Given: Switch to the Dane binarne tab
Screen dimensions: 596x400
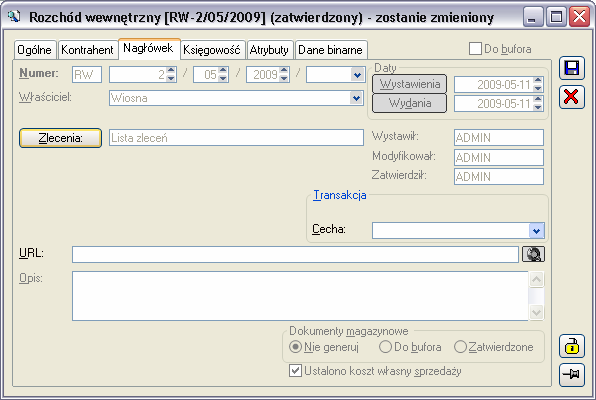Looking at the screenshot, I should tap(330, 50).
